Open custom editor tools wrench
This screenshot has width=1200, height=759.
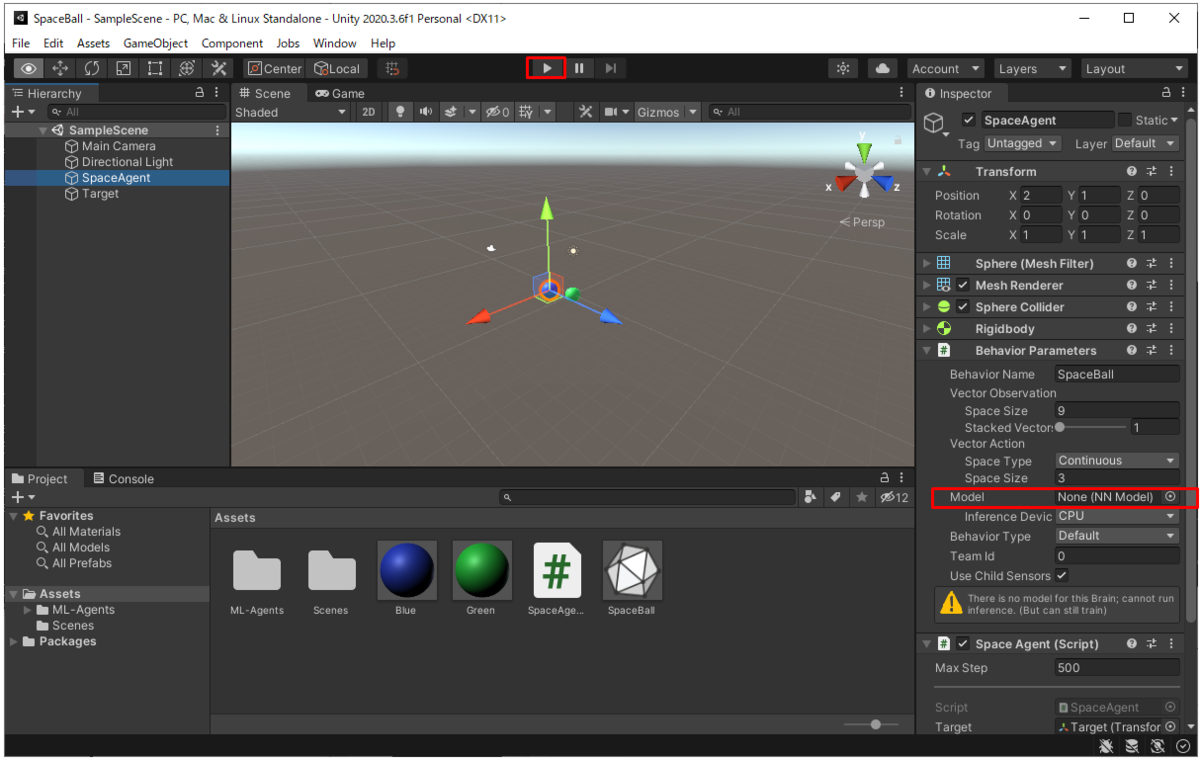click(218, 69)
